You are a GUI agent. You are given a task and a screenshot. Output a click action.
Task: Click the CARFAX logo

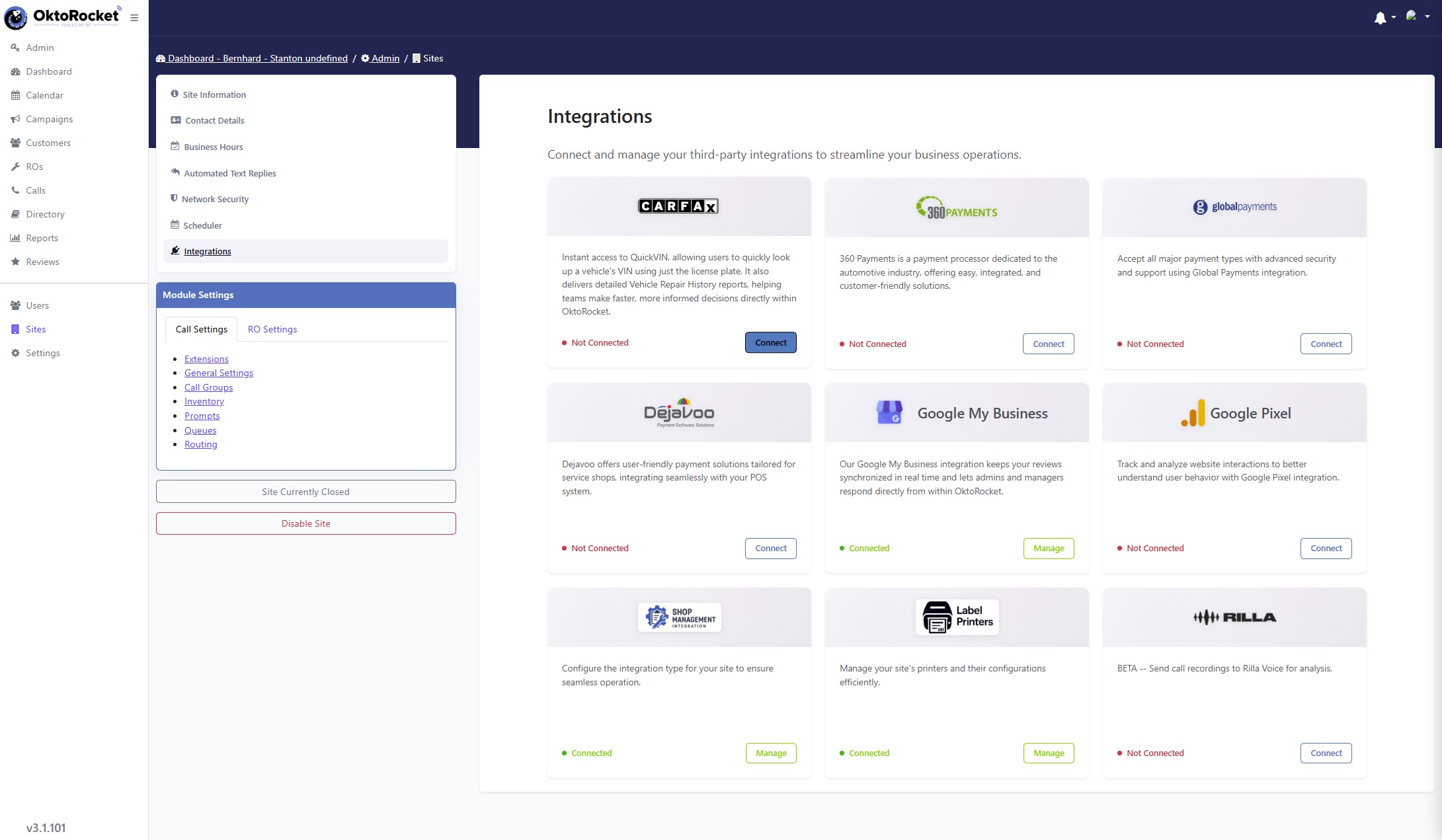click(x=678, y=206)
